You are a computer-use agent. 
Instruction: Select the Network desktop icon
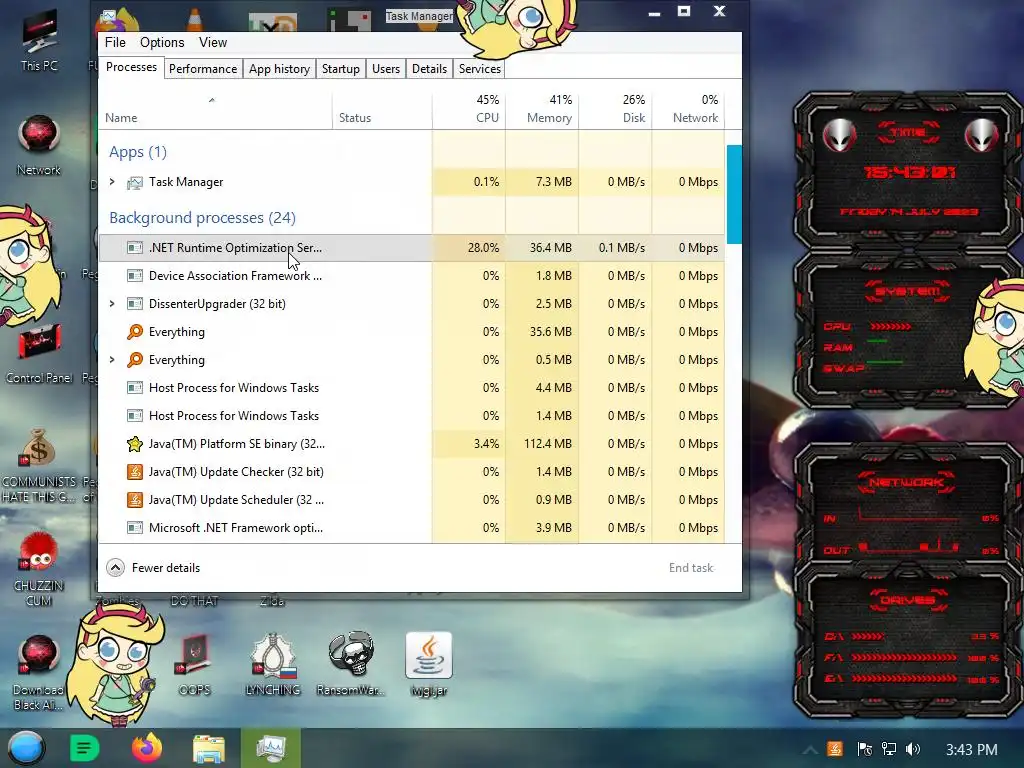pos(39,145)
